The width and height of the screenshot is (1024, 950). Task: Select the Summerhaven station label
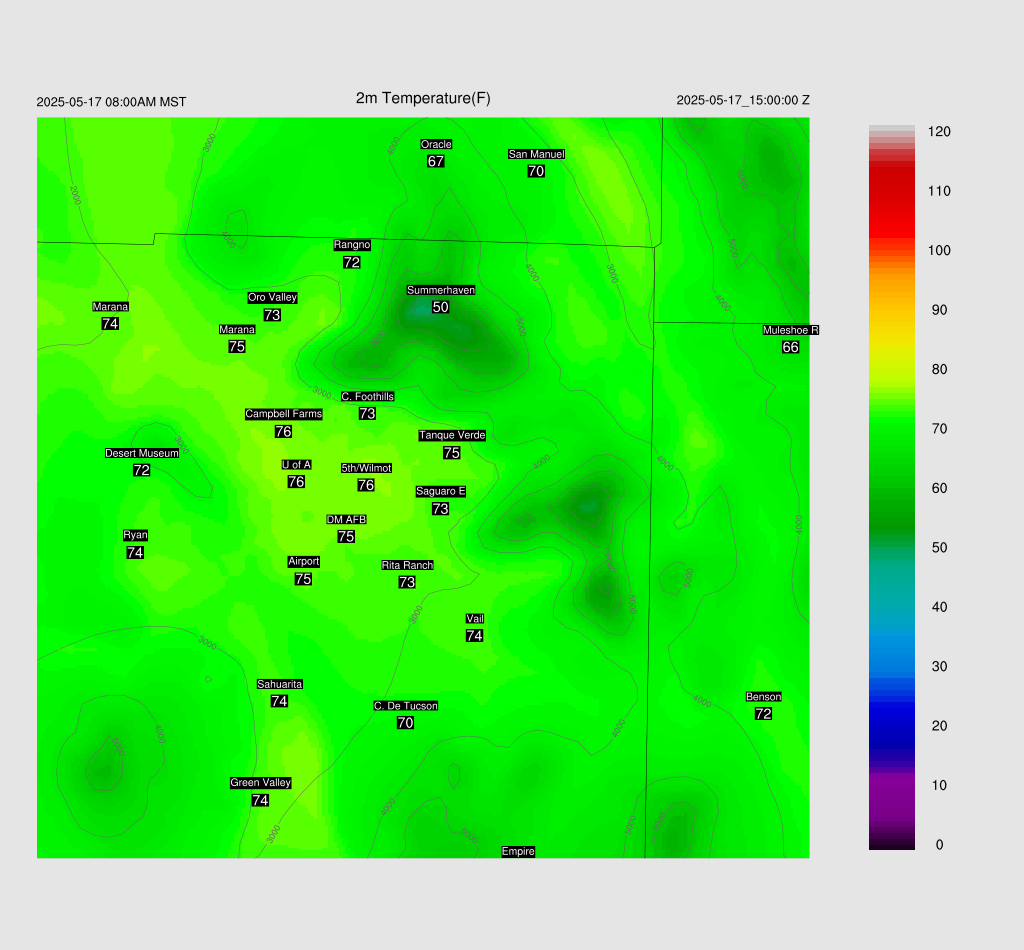click(441, 290)
